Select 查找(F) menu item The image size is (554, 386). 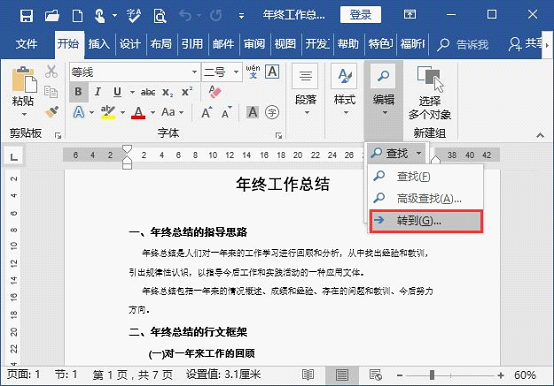(x=425, y=176)
